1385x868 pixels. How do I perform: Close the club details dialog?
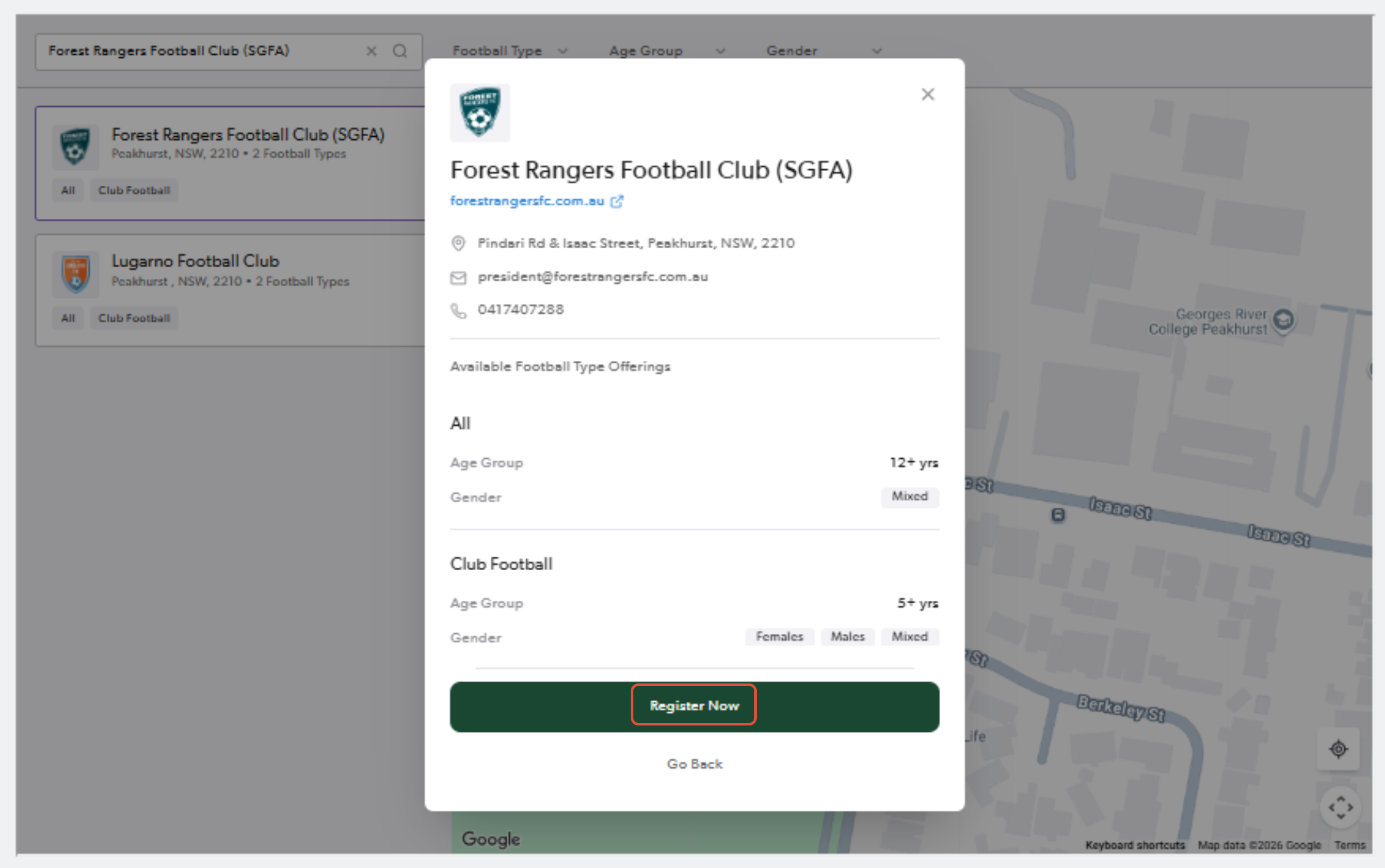click(x=927, y=94)
